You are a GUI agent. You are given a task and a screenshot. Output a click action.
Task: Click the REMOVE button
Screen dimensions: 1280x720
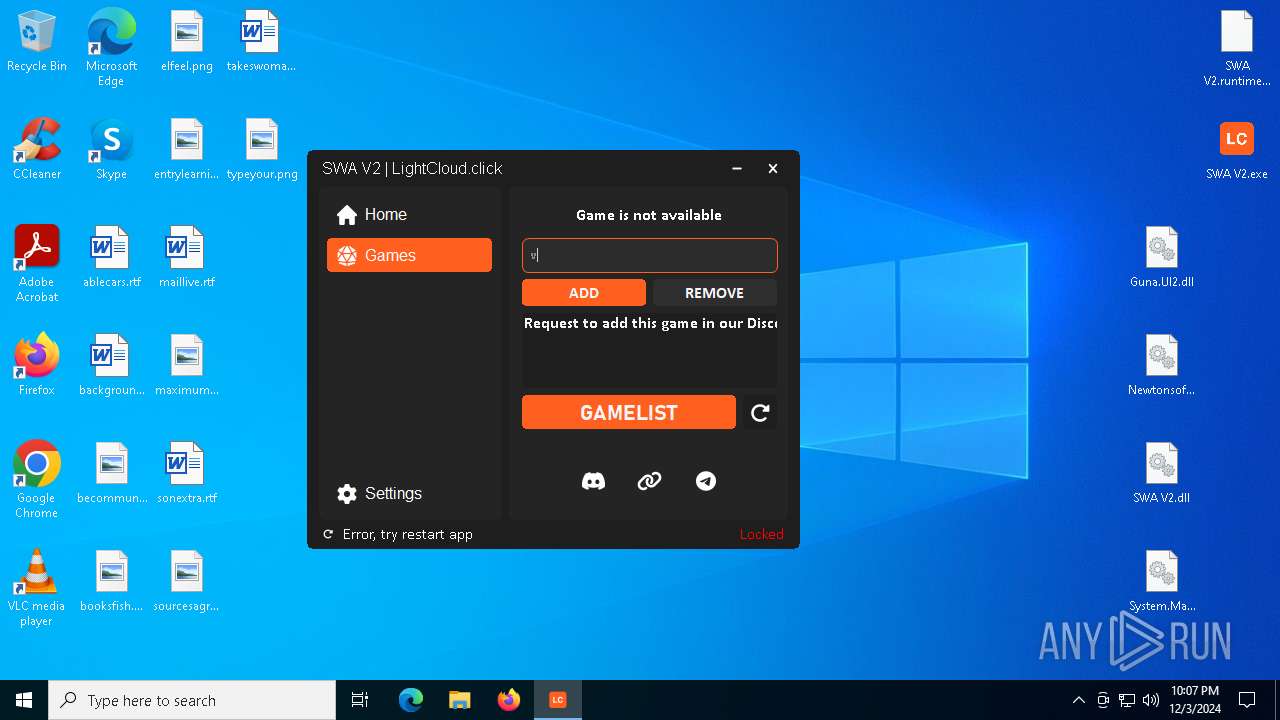coord(714,293)
